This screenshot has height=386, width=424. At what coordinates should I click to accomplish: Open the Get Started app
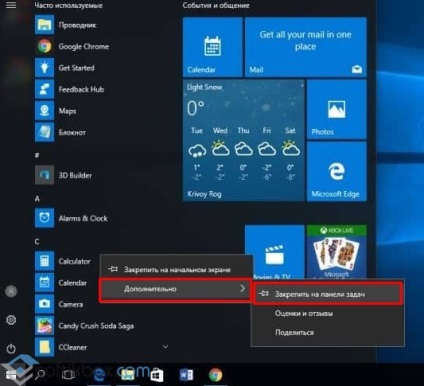tap(65, 68)
